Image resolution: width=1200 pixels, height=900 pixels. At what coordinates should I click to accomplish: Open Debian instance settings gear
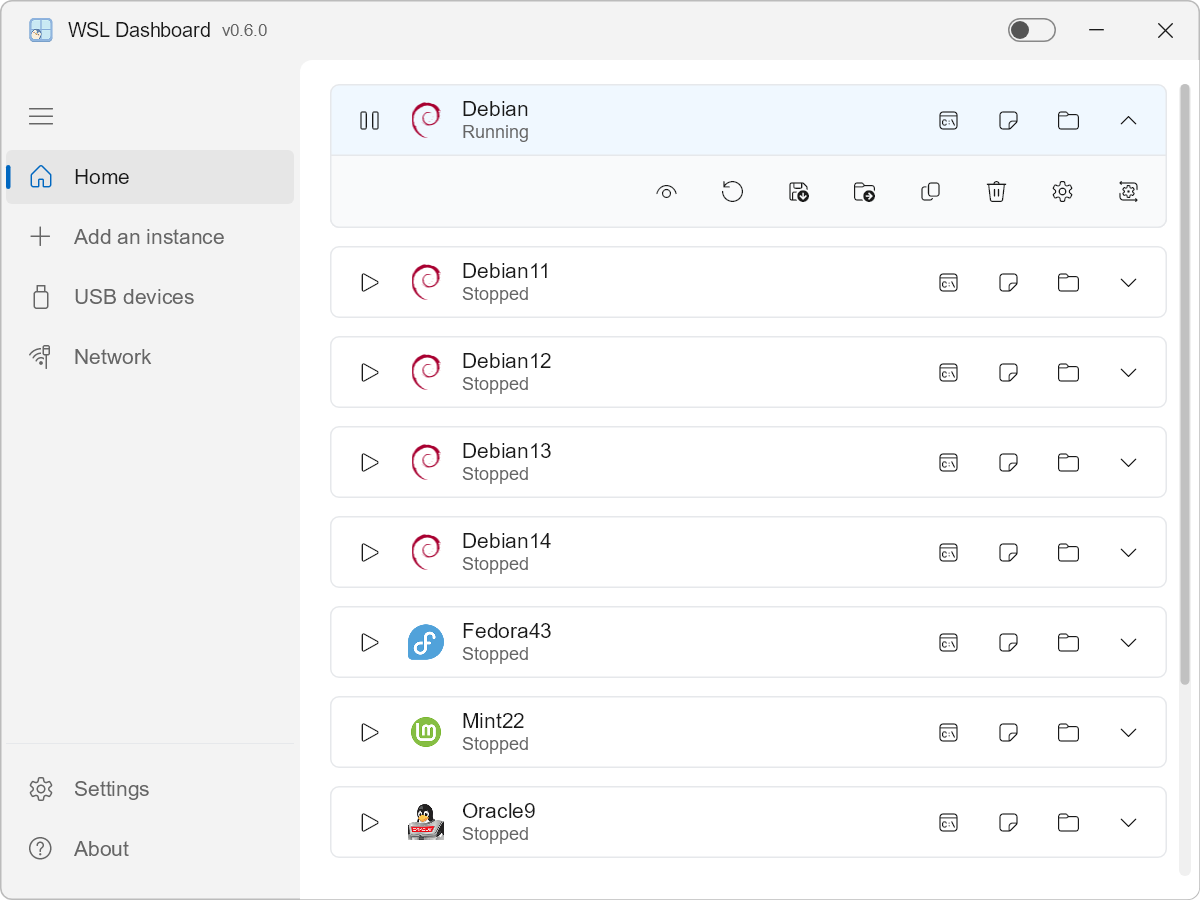click(1062, 191)
